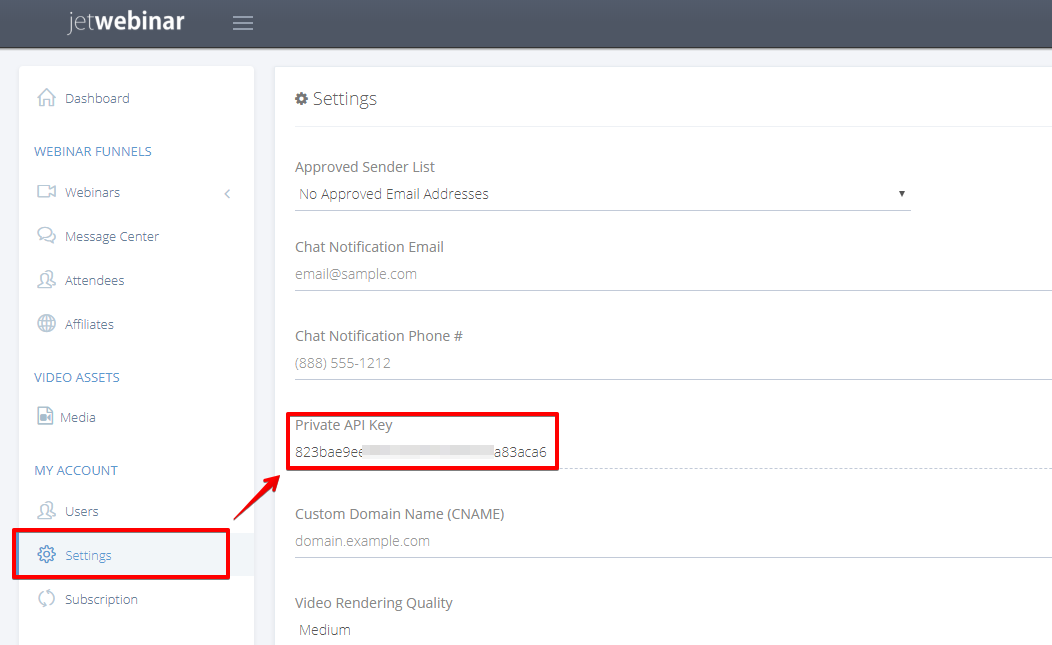Click the VIDEO ASSETS section heading

tap(77, 378)
